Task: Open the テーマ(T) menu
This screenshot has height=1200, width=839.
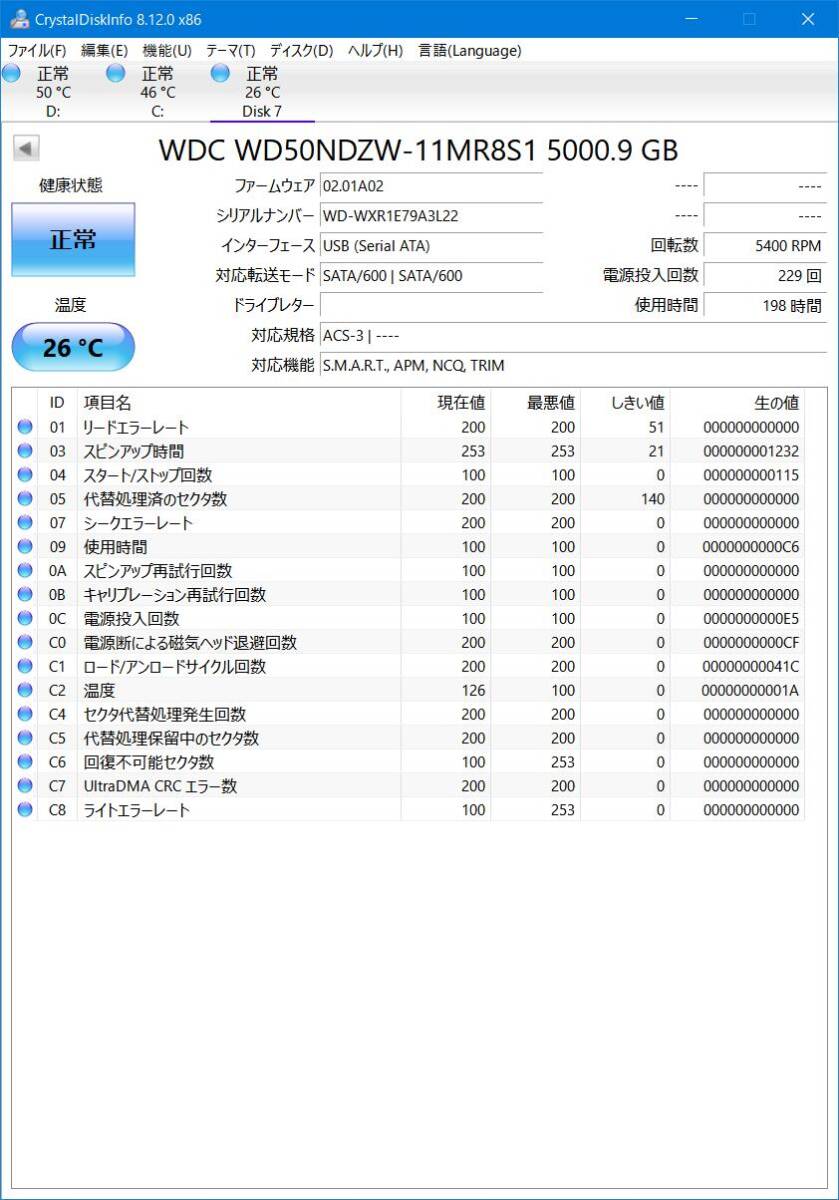Action: [x=231, y=50]
